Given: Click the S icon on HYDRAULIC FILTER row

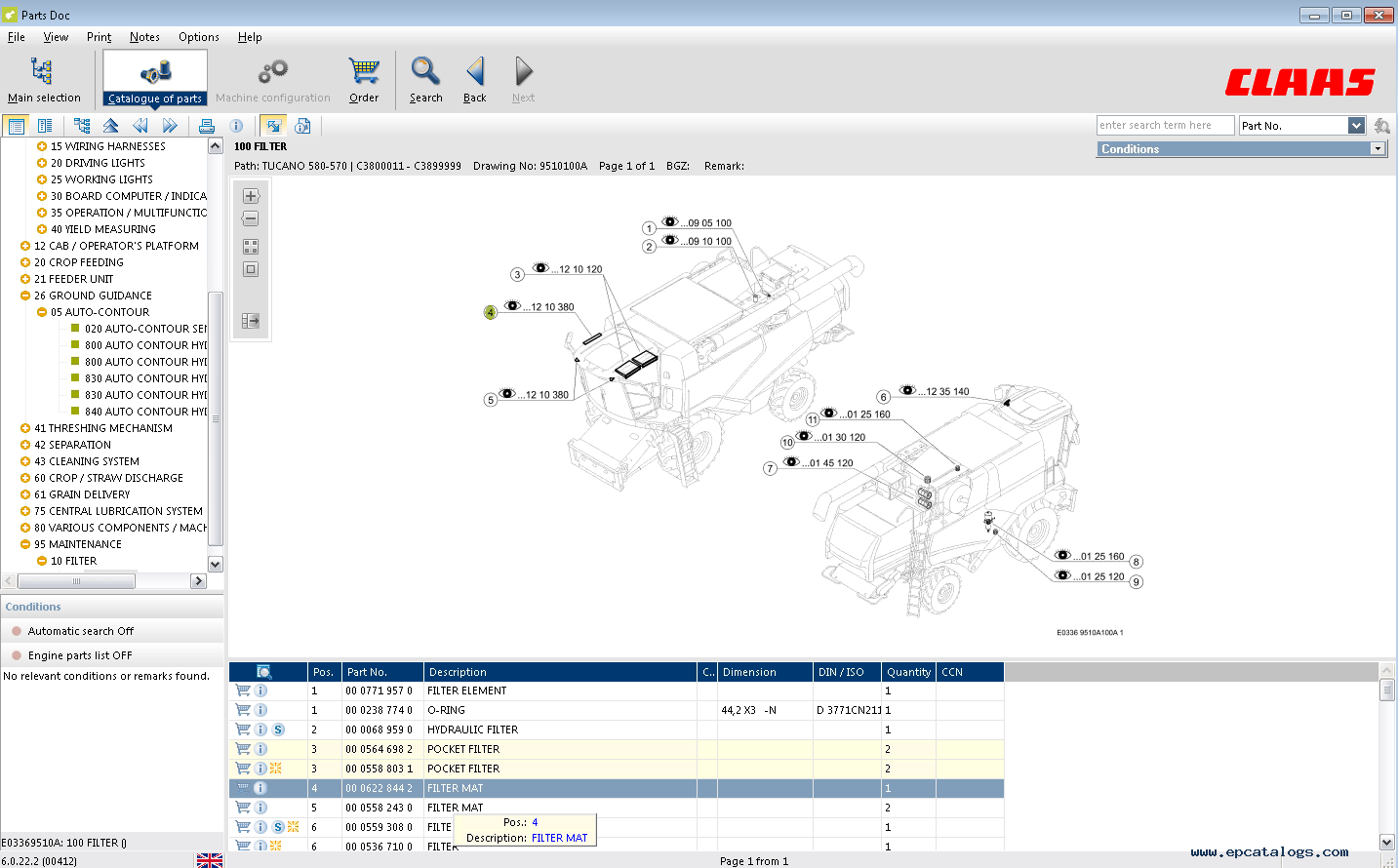Looking at the screenshot, I should coord(278,730).
